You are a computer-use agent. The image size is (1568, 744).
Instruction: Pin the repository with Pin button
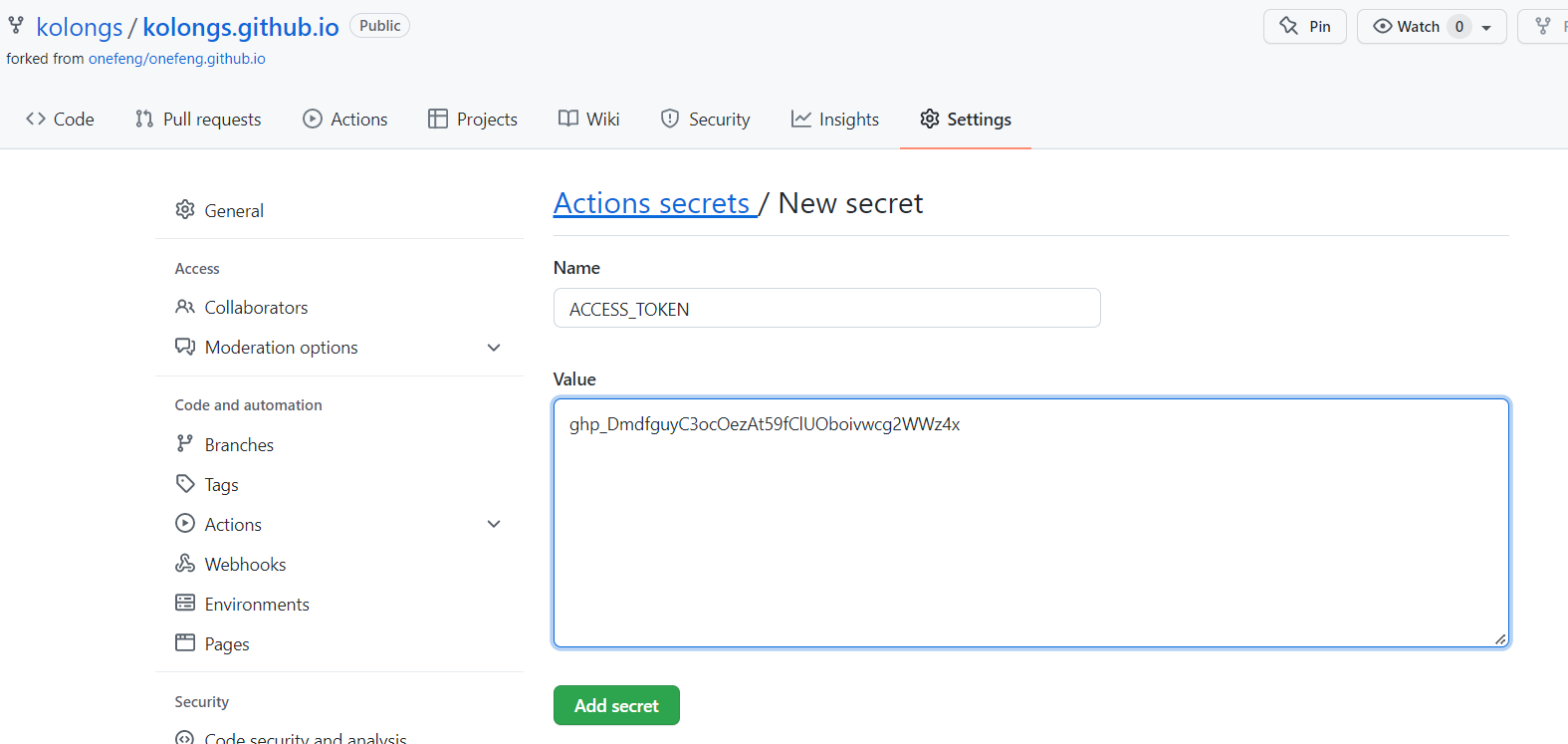[x=1305, y=27]
